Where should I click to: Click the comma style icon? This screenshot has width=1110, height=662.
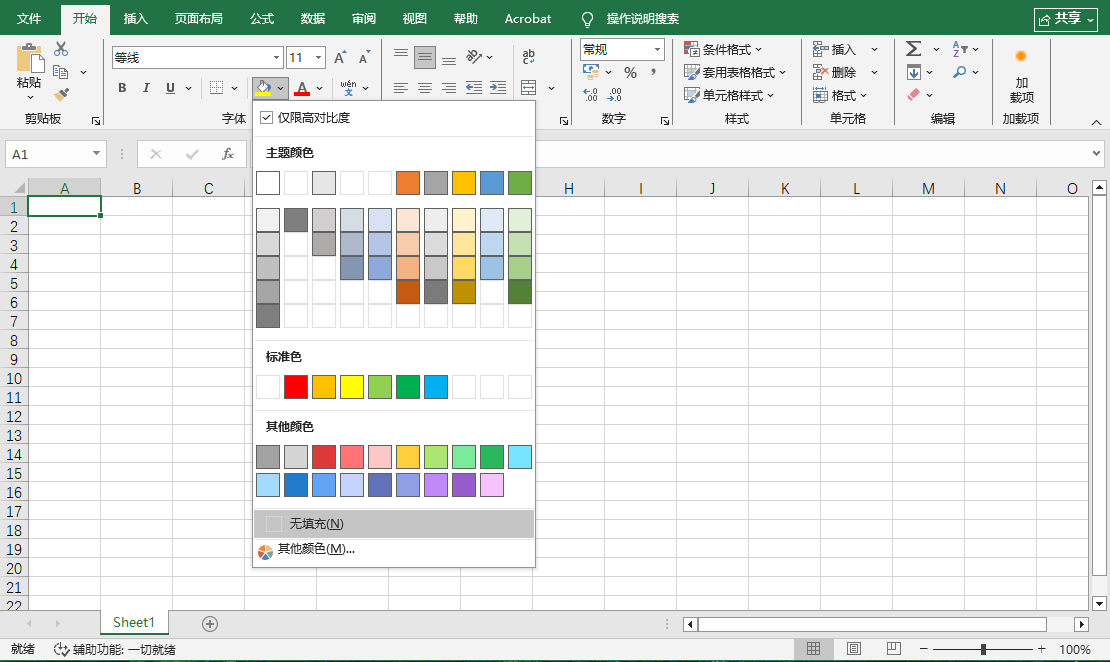click(653, 72)
